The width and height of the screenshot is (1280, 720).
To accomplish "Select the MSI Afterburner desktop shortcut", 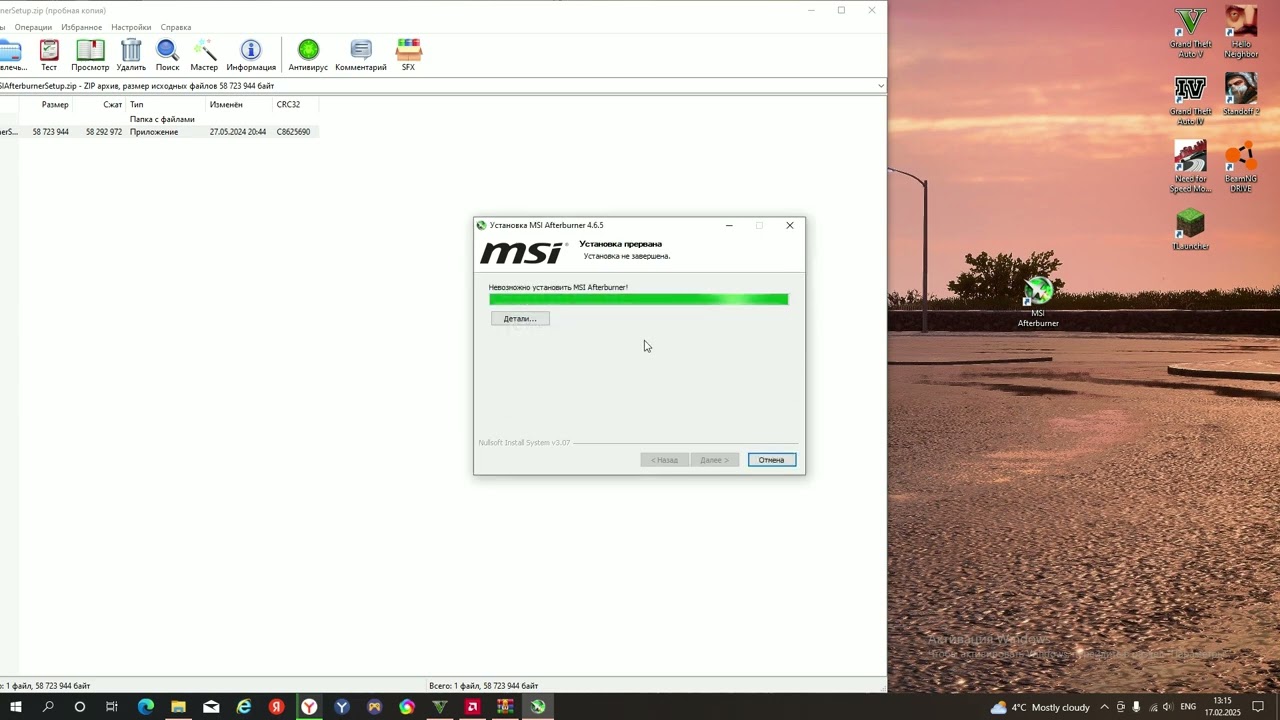I will coord(1038,302).
